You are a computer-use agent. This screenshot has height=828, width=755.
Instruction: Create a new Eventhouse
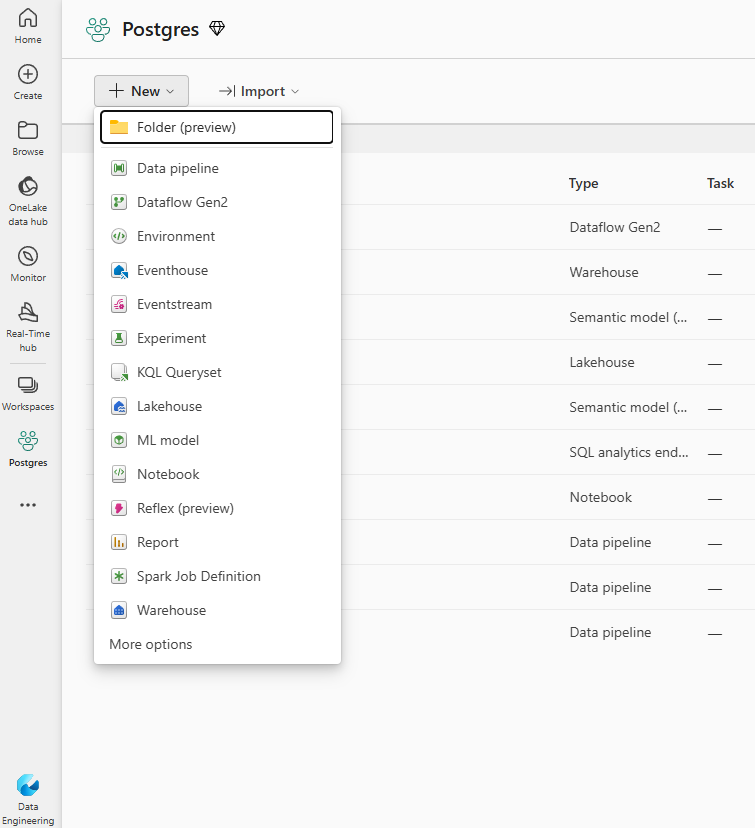point(216,270)
